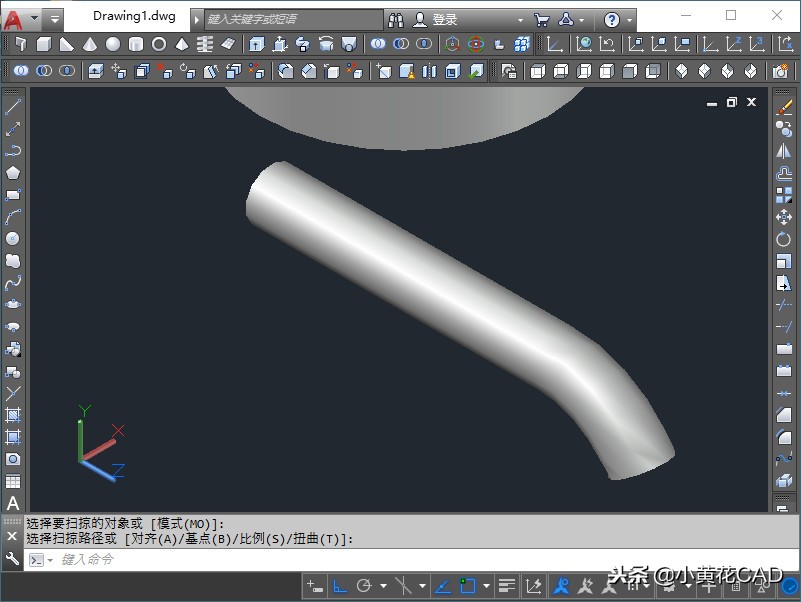
Task: Switch to the Drawing1.dwg file tab
Action: pyautogui.click(x=134, y=15)
